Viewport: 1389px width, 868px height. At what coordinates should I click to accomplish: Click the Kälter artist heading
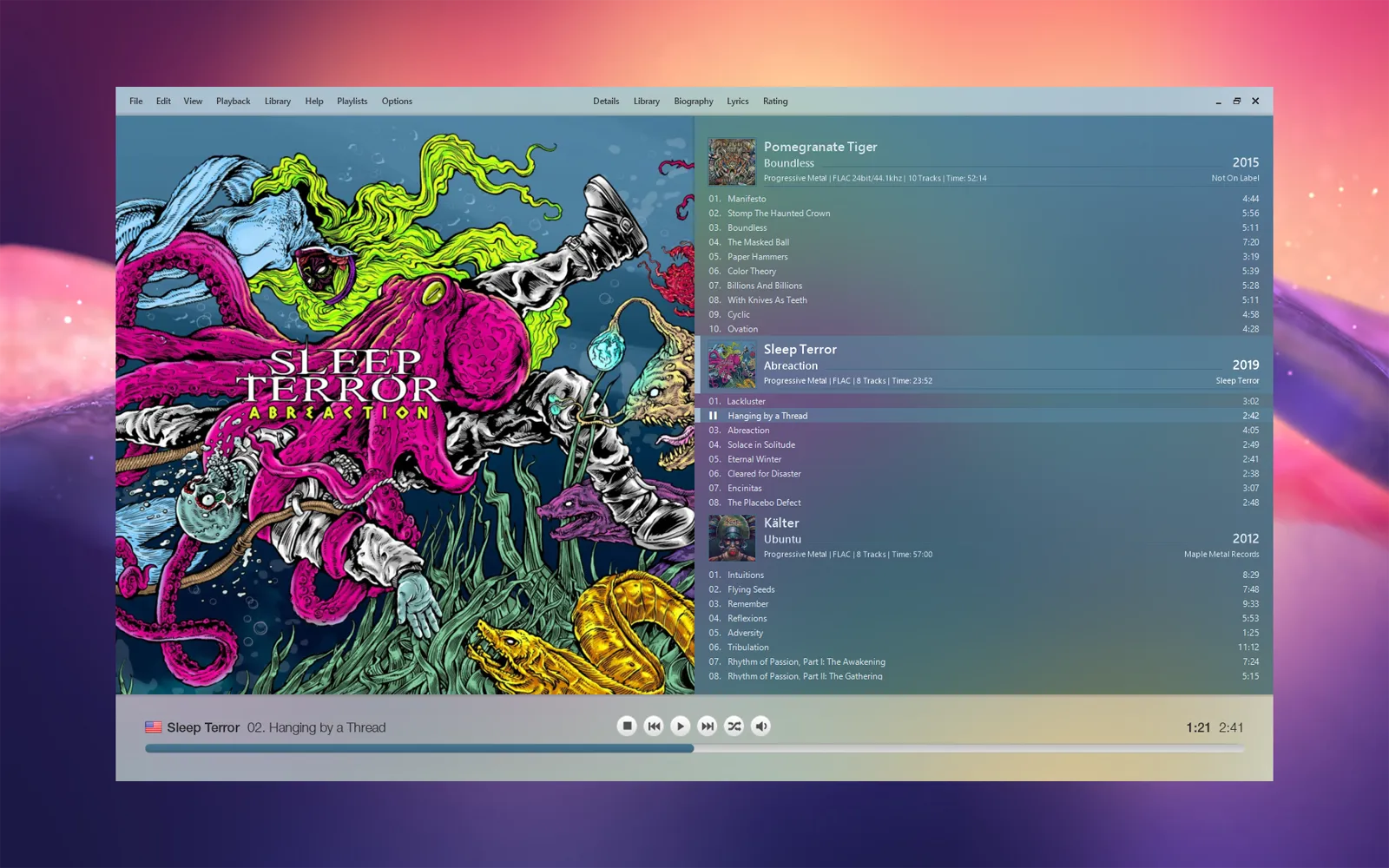pos(781,523)
